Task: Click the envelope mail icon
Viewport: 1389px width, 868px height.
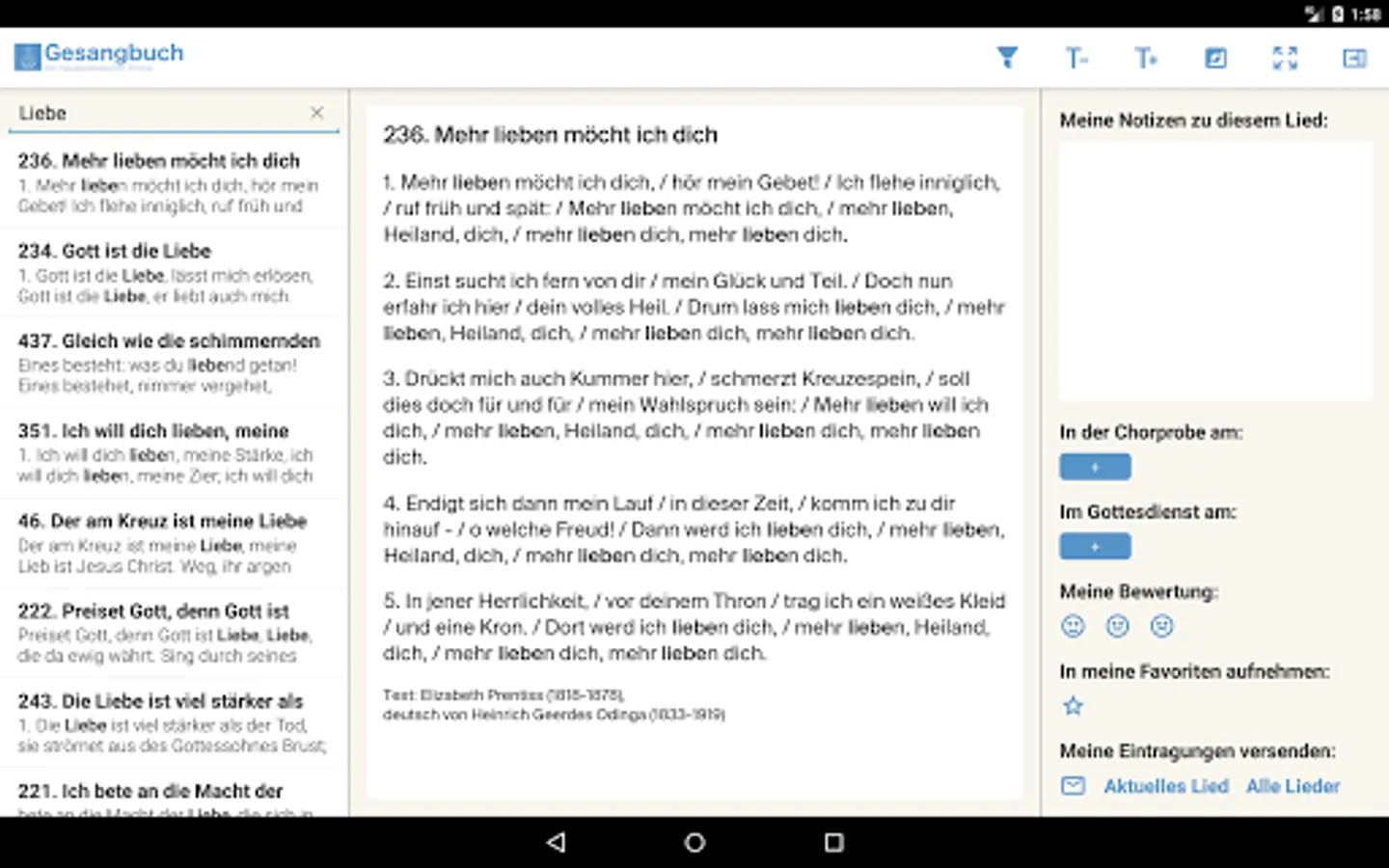Action: click(1073, 786)
